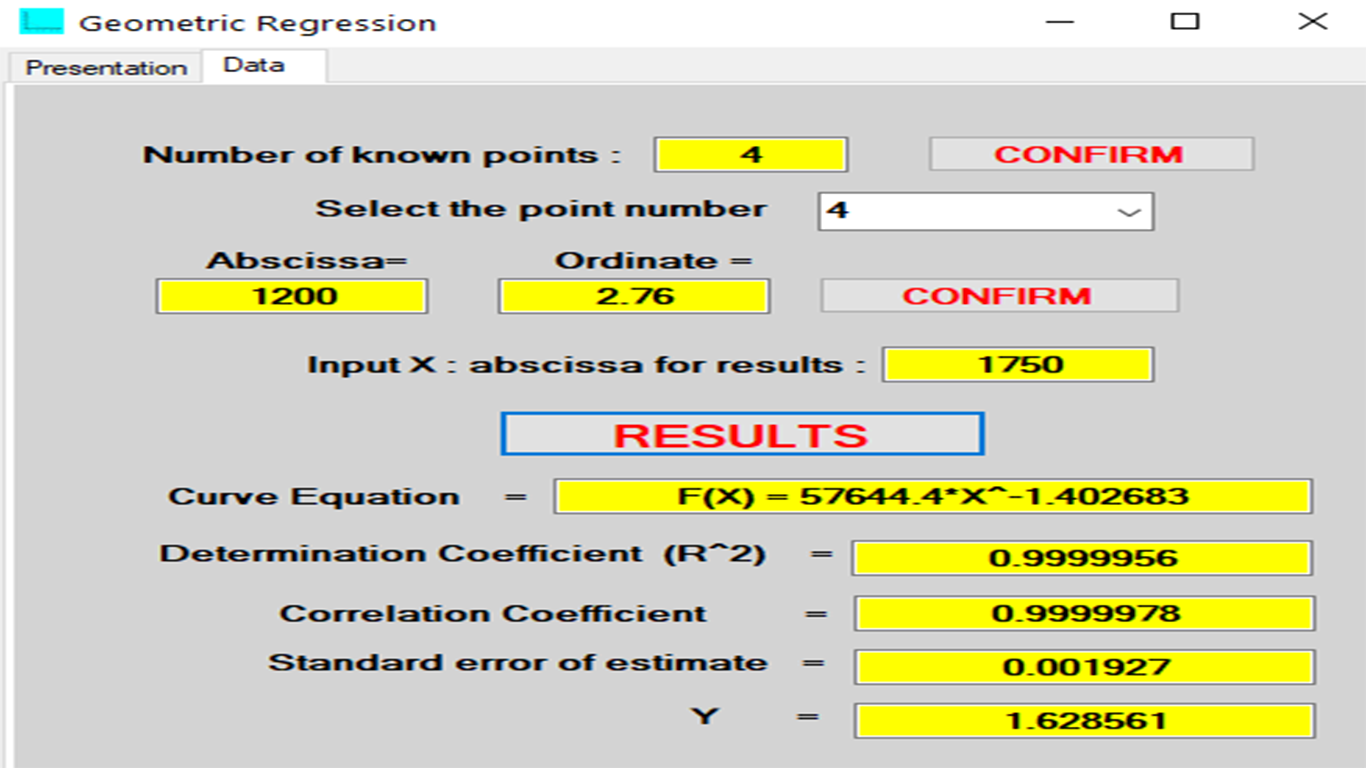This screenshot has width=1366, height=768.
Task: Click the Determination Coefficient value 0.9999956
Action: click(1082, 558)
